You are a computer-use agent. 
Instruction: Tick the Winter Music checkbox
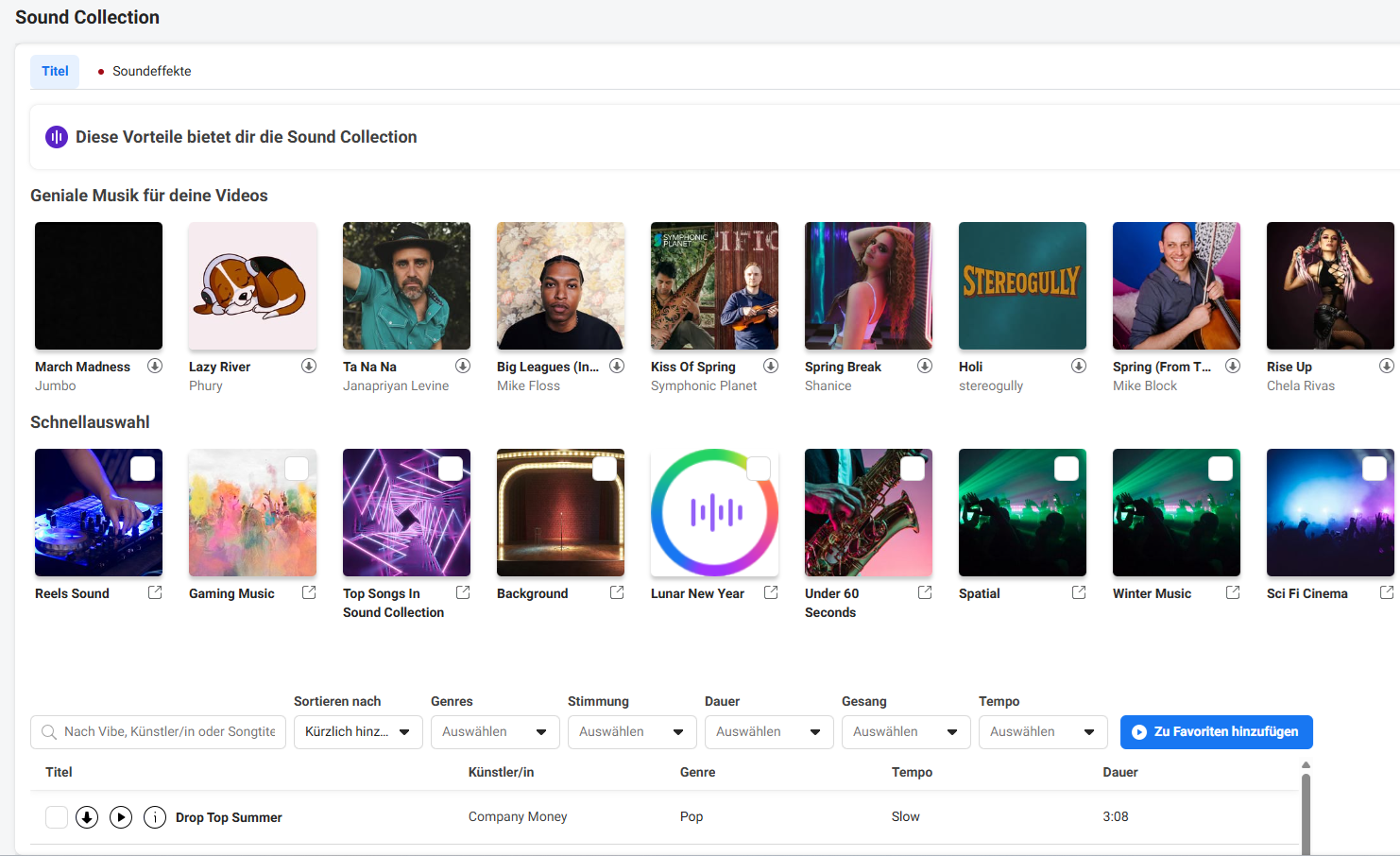(1221, 469)
